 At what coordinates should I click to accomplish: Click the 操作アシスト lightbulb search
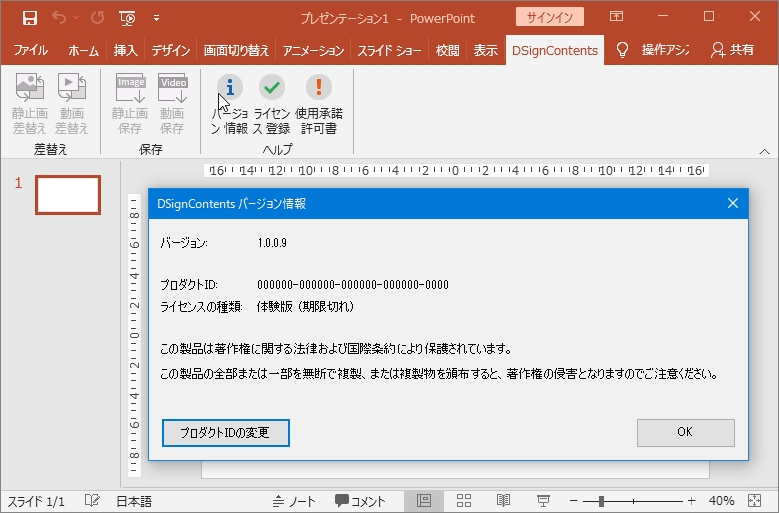652,50
